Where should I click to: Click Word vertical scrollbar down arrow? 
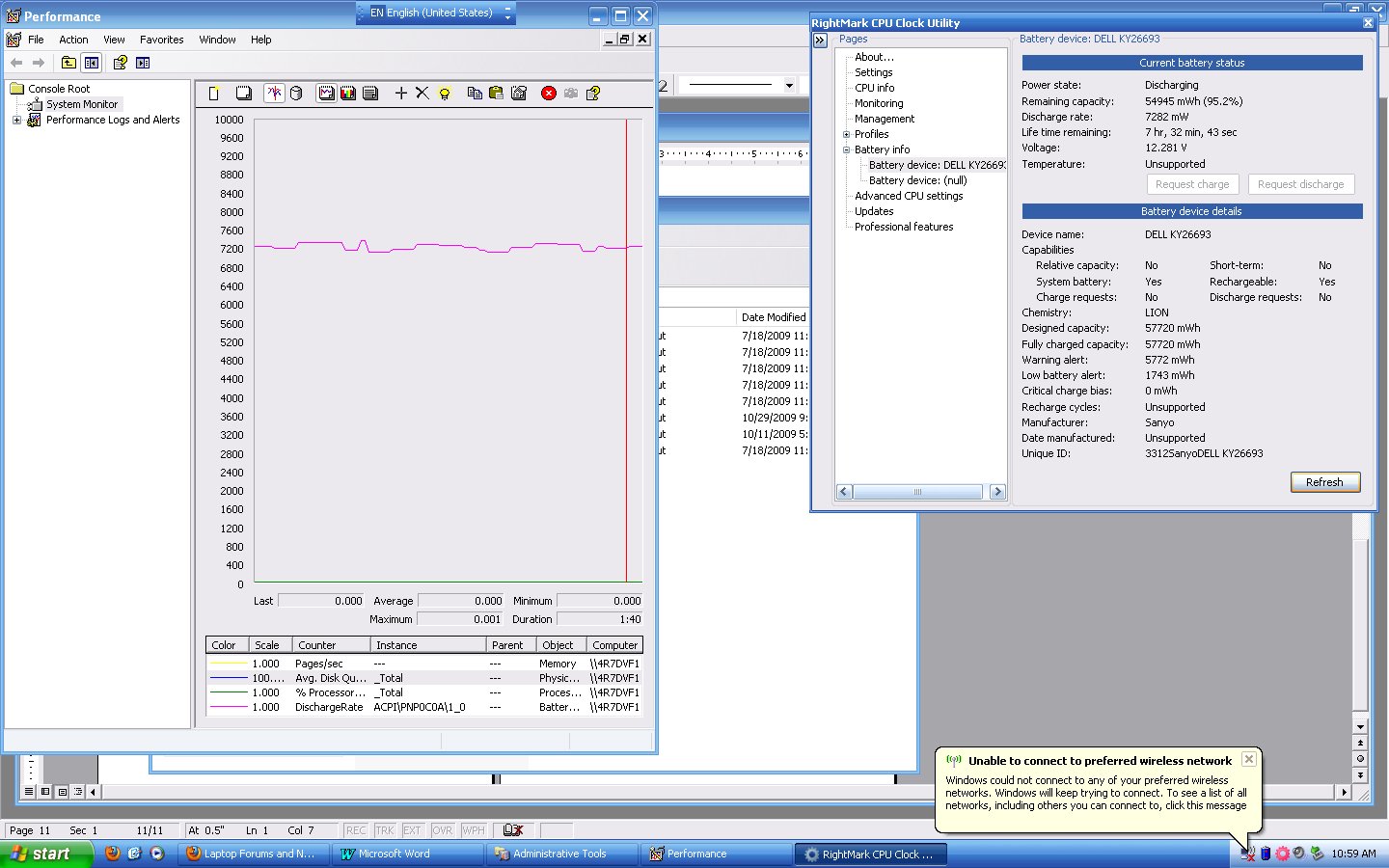pyautogui.click(x=1360, y=727)
